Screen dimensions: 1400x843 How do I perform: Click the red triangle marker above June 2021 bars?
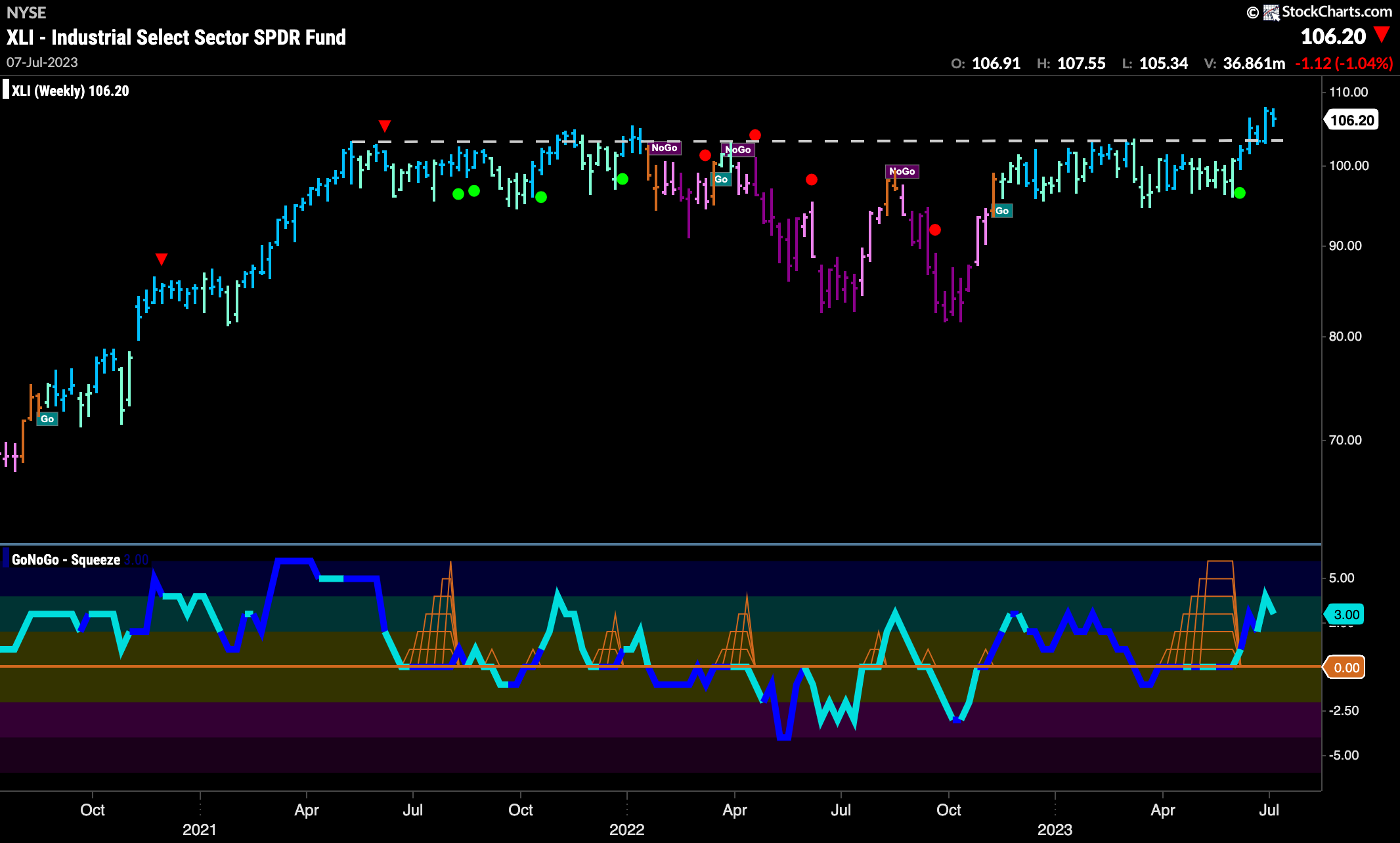385,125
